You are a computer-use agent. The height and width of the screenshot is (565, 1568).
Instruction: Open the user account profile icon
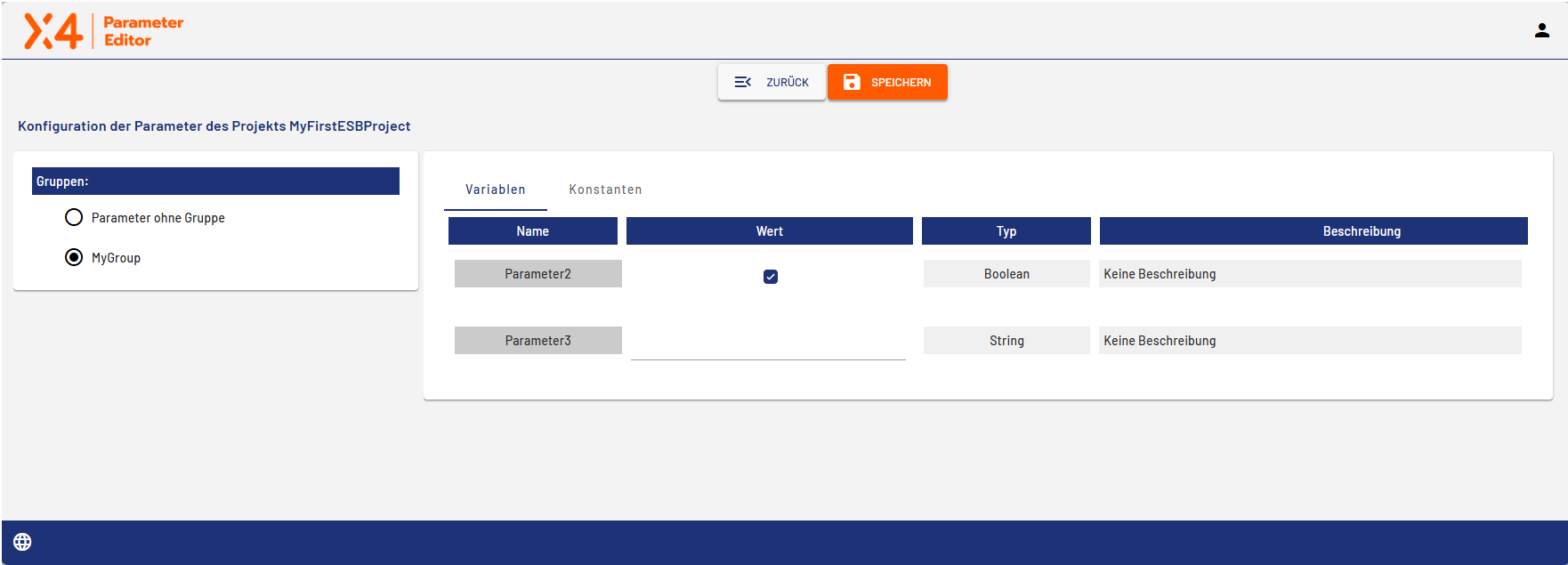pos(1541,30)
